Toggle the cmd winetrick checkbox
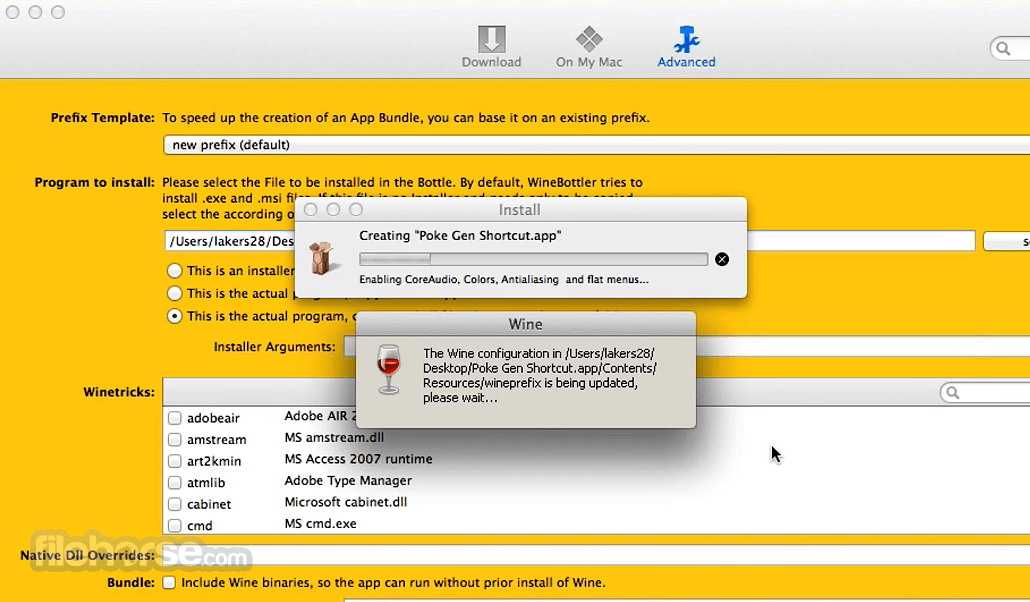Image resolution: width=1030 pixels, height=602 pixels. [x=174, y=525]
